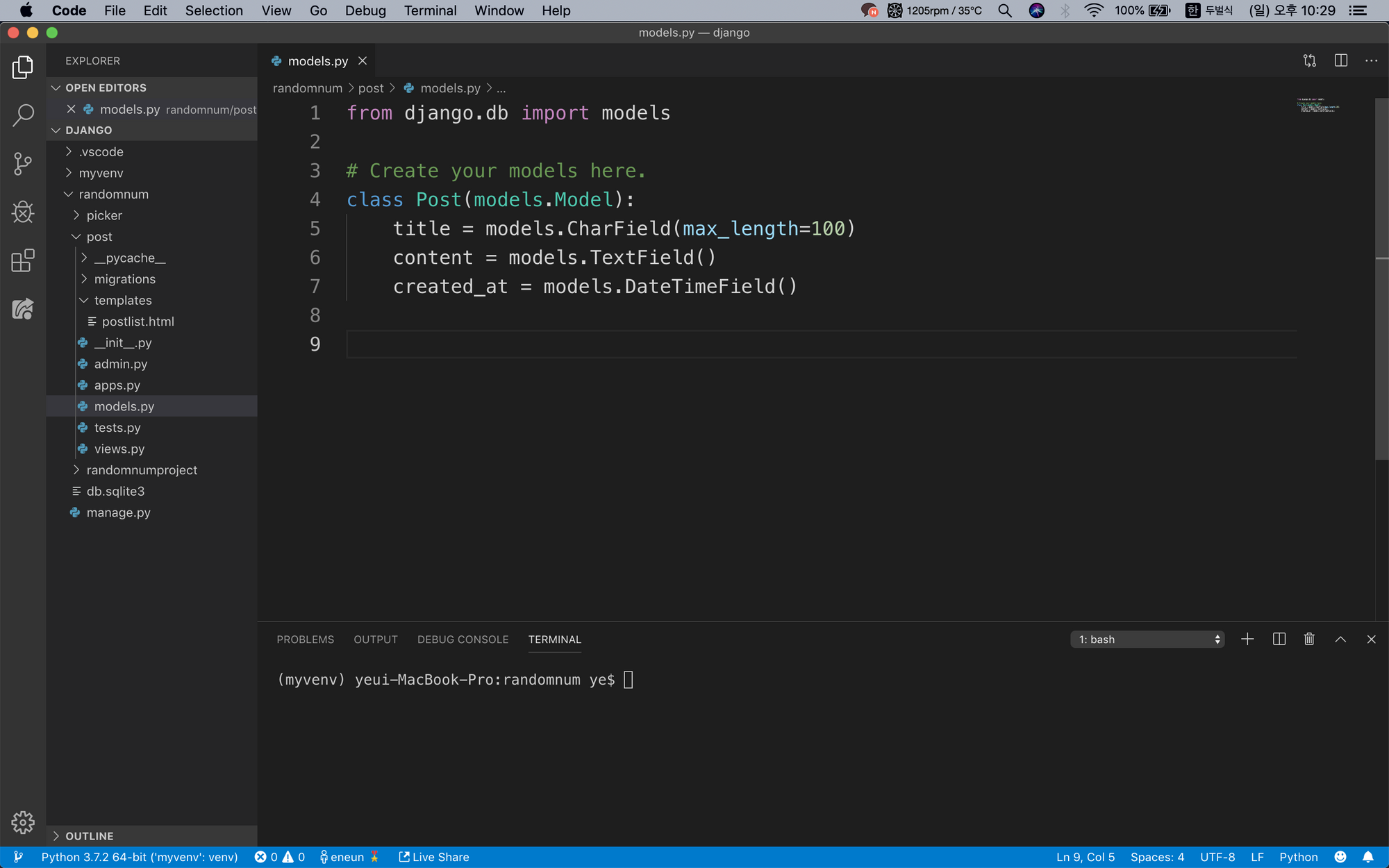Maximize the terminal panel size
The width and height of the screenshot is (1389, 868).
pyautogui.click(x=1340, y=639)
